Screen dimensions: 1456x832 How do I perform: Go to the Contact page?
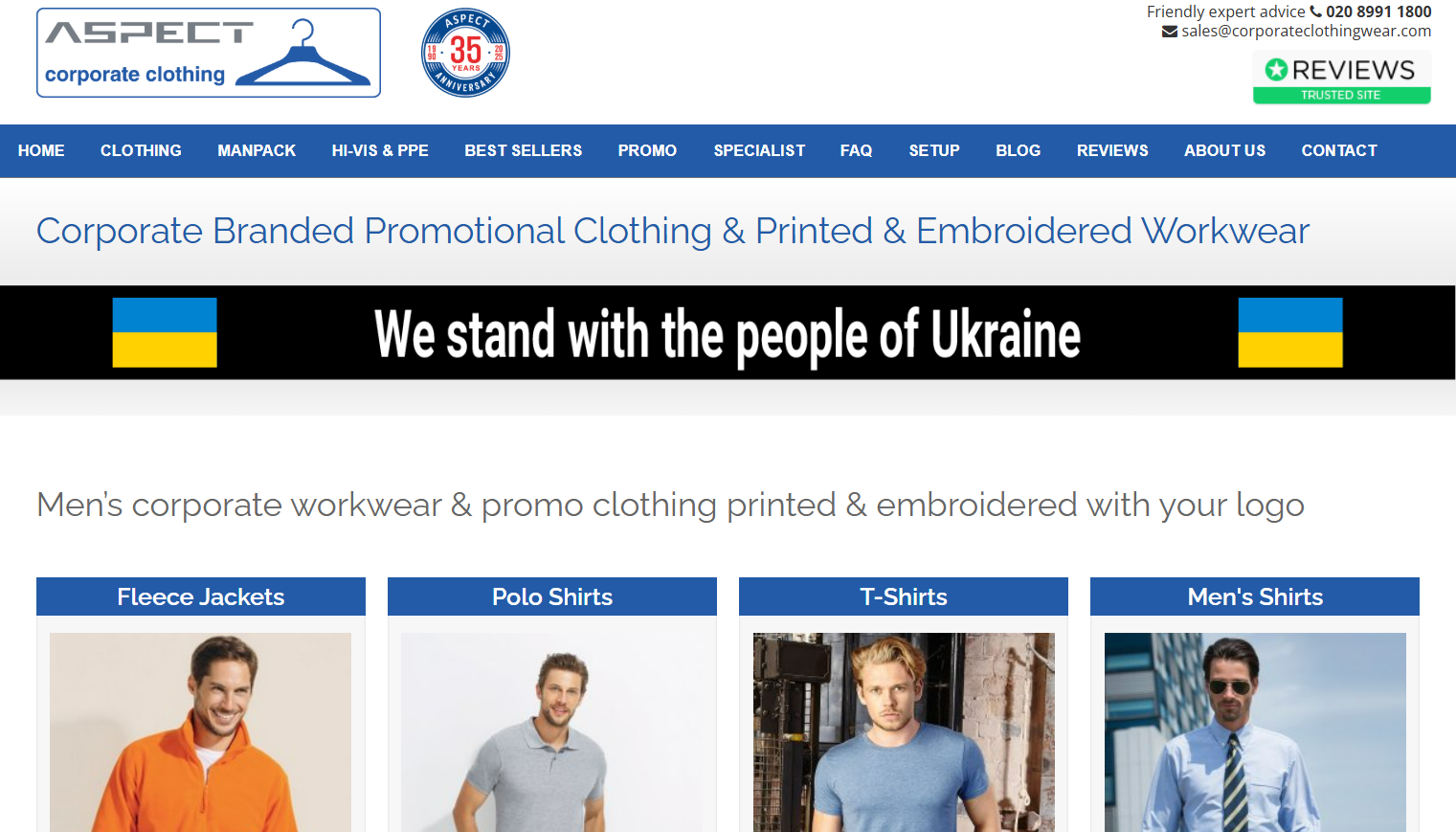(x=1339, y=150)
